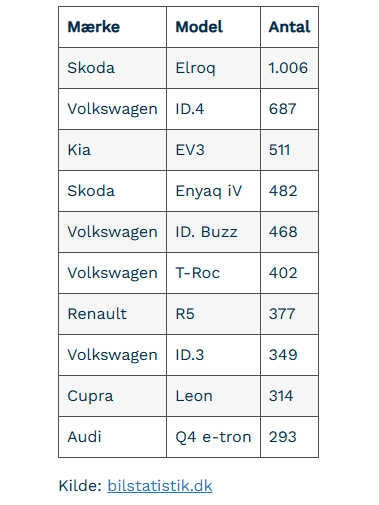Select the Renault brand cell
Image resolution: width=379 pixels, height=505 pixels.
(112, 314)
